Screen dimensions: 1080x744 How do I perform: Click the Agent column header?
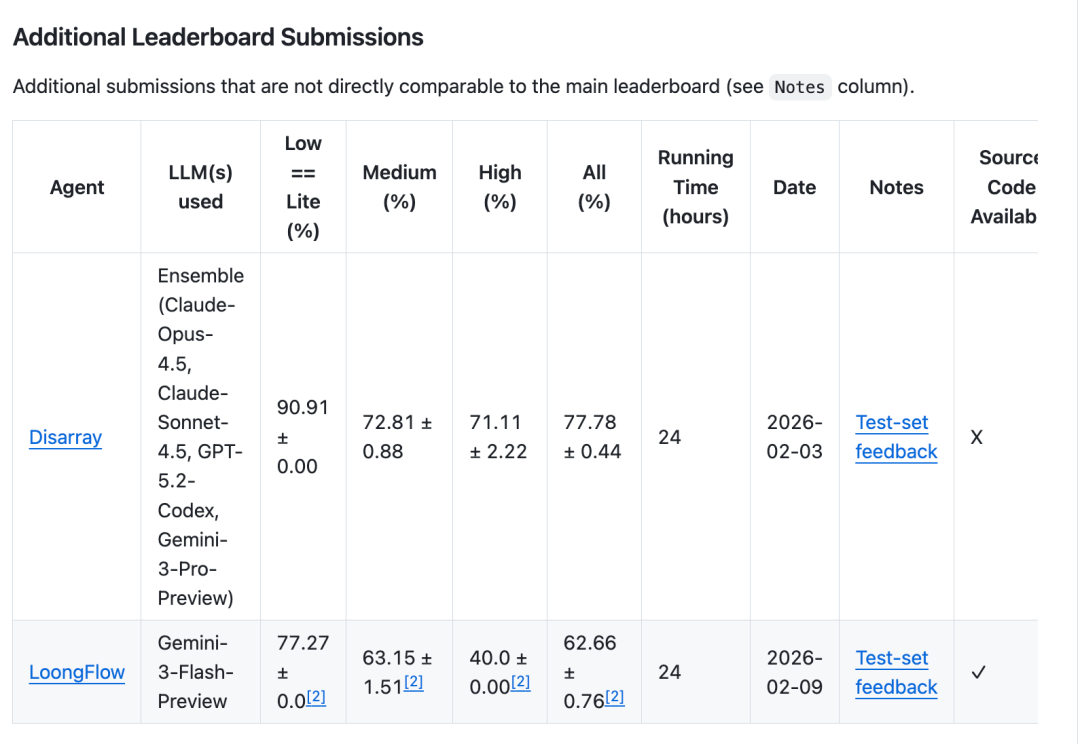[77, 187]
